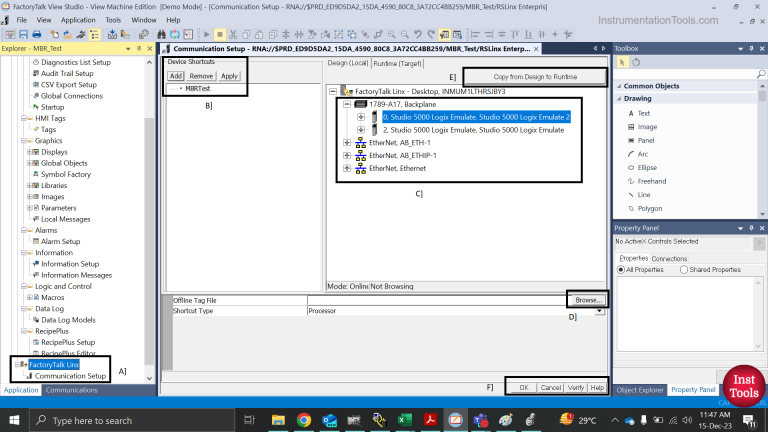
Task: Expand the EtherNet, AB_ETHIP-1 node
Action: [x=347, y=155]
